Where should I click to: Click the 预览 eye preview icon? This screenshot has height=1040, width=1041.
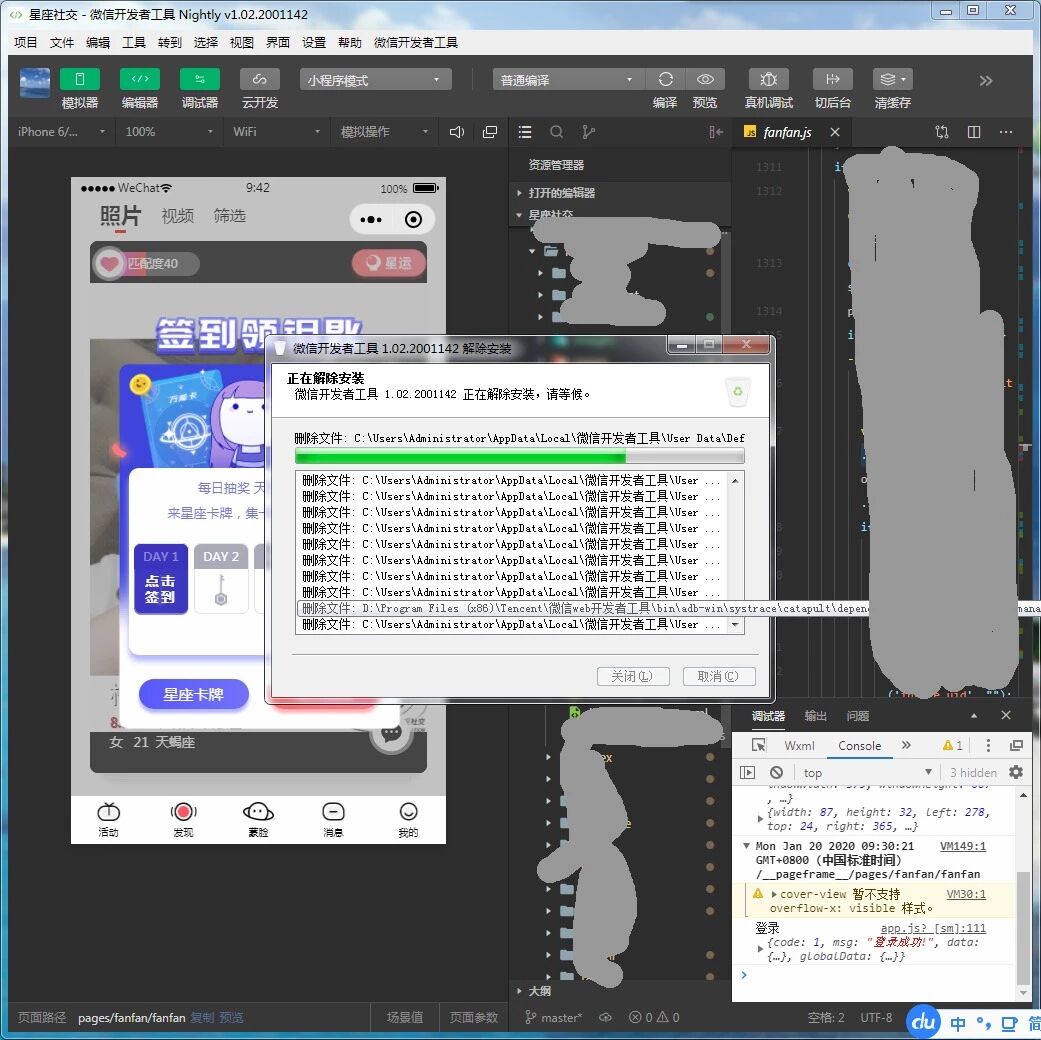click(x=705, y=80)
